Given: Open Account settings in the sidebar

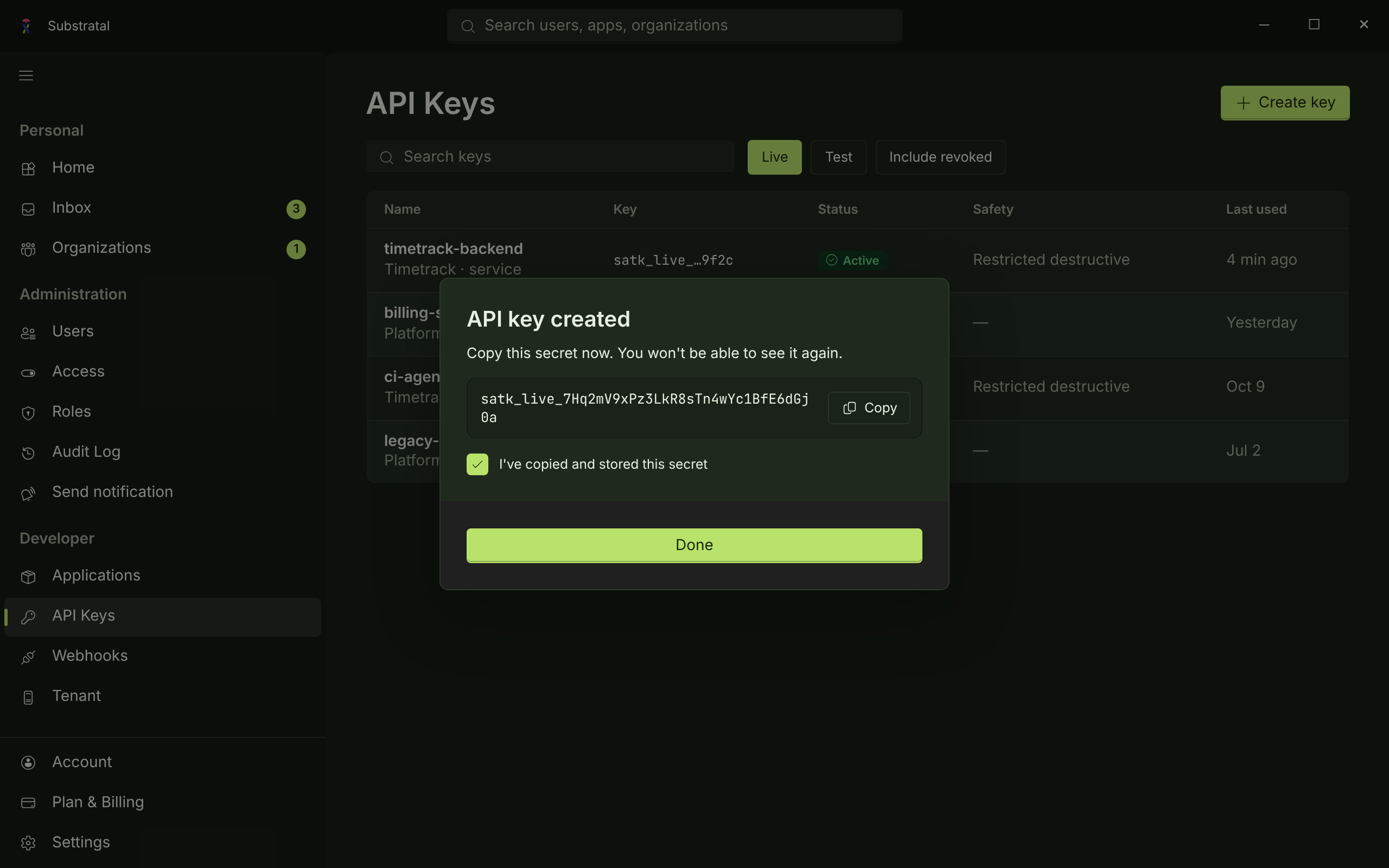Looking at the screenshot, I should [162, 762].
